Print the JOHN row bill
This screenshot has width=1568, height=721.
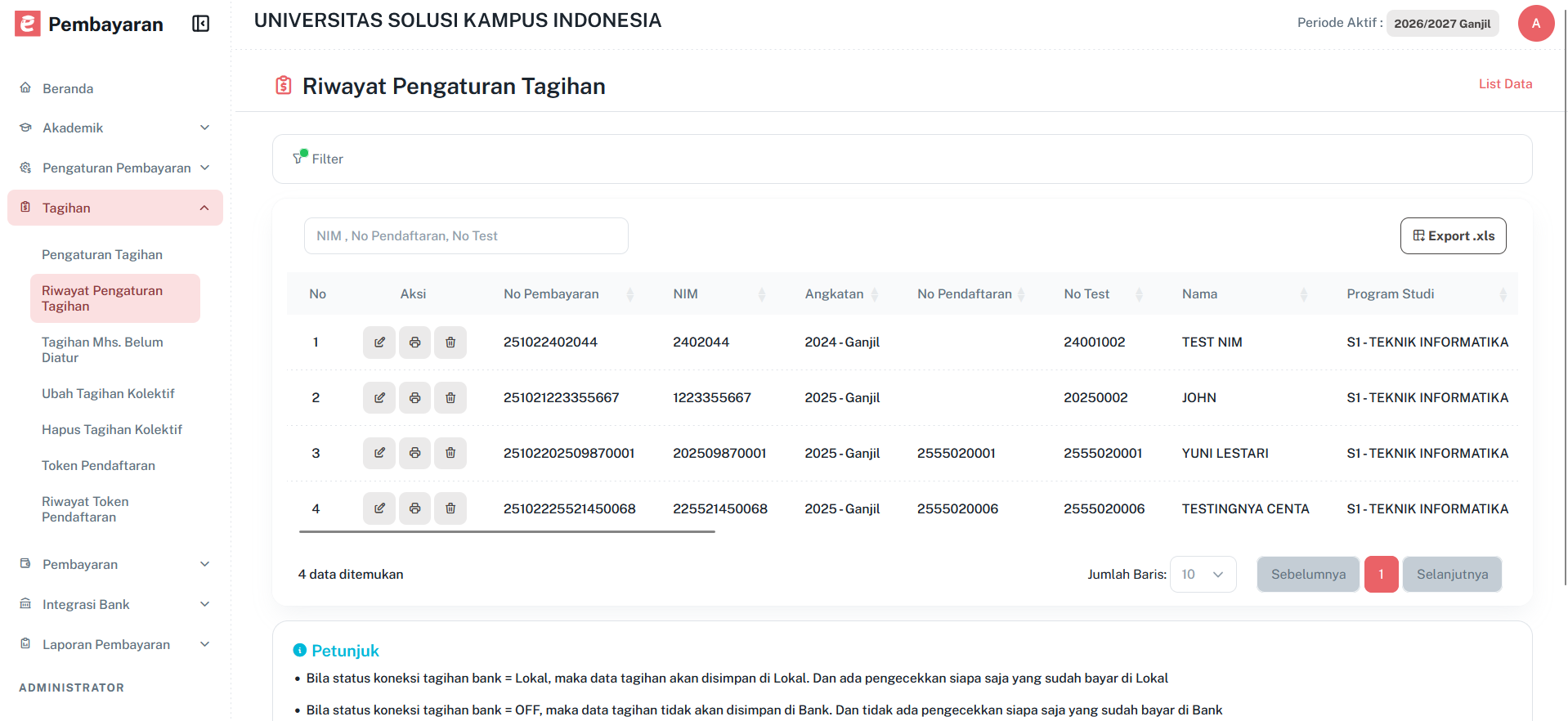(414, 397)
